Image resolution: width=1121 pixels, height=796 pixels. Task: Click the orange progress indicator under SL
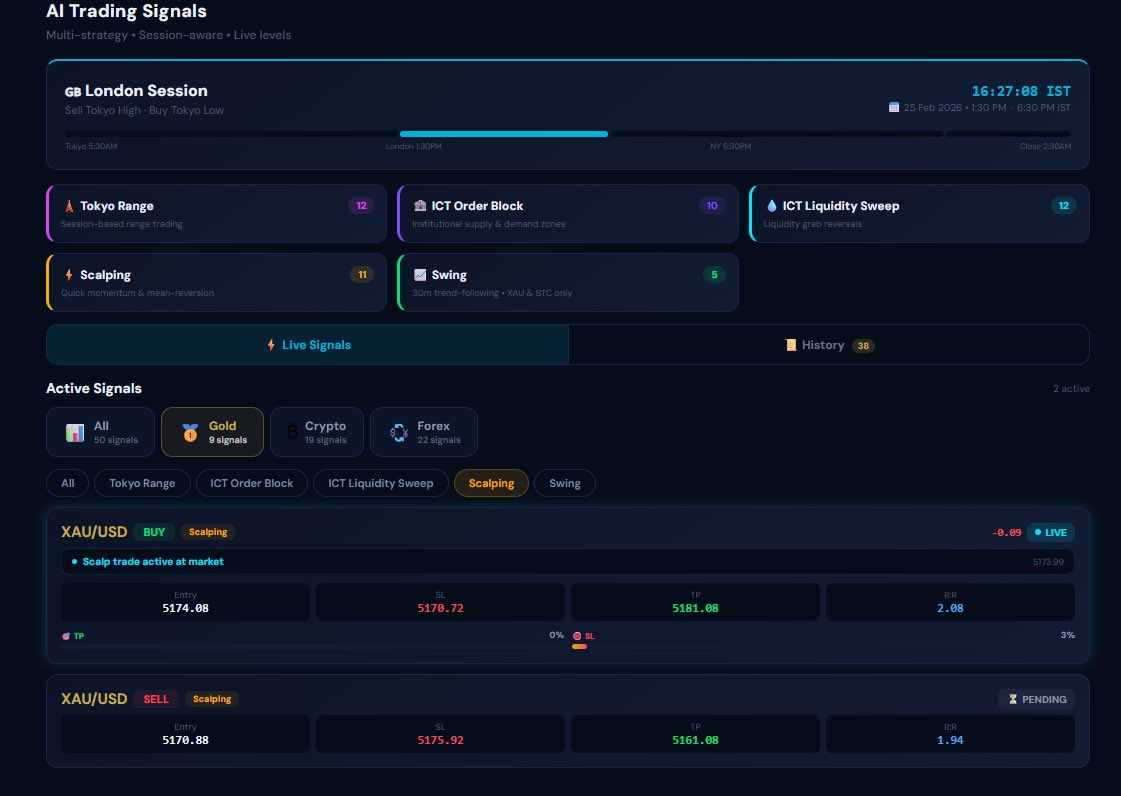[x=580, y=647]
